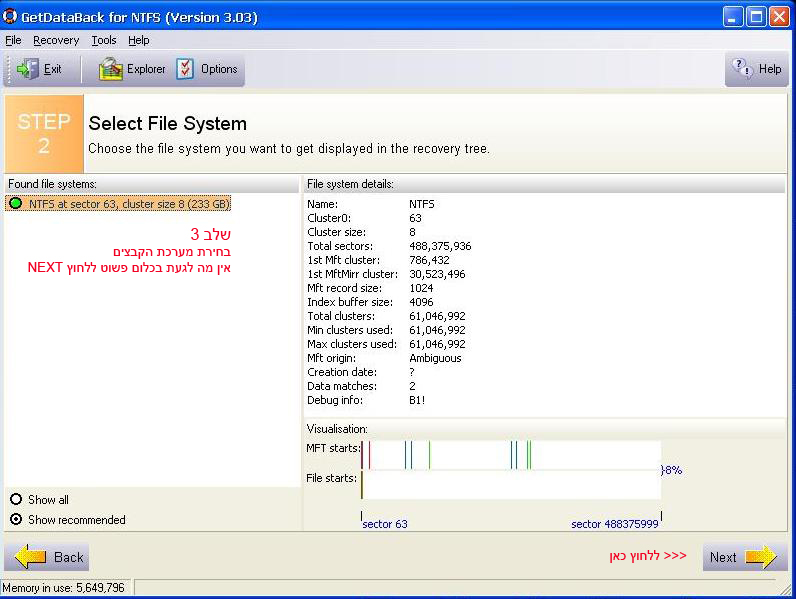This screenshot has height=599, width=796.
Task: Click the GetDataBack app icon in title bar
Action: 10,16
